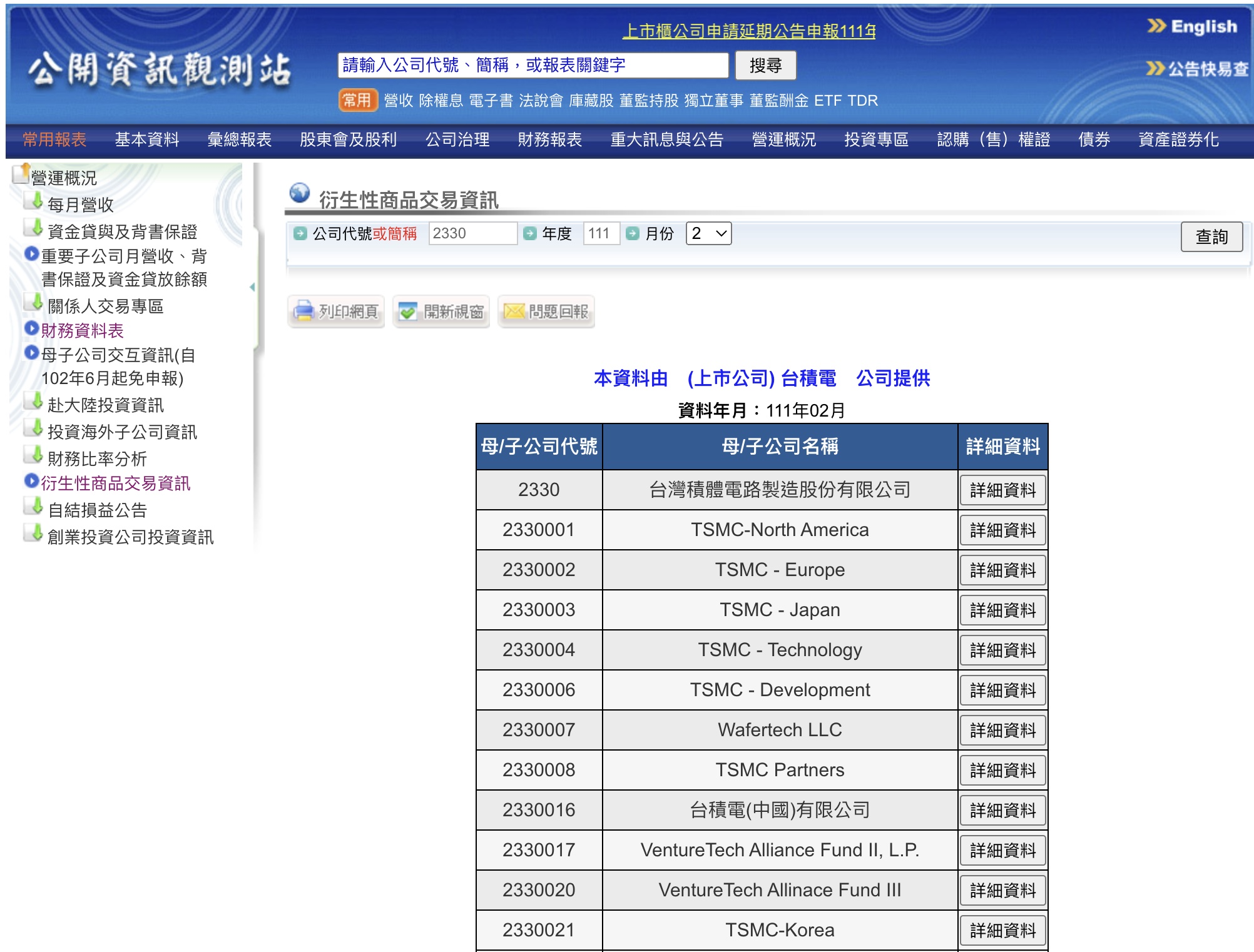Open the 基本資料 menu
1254x952 pixels.
[147, 139]
